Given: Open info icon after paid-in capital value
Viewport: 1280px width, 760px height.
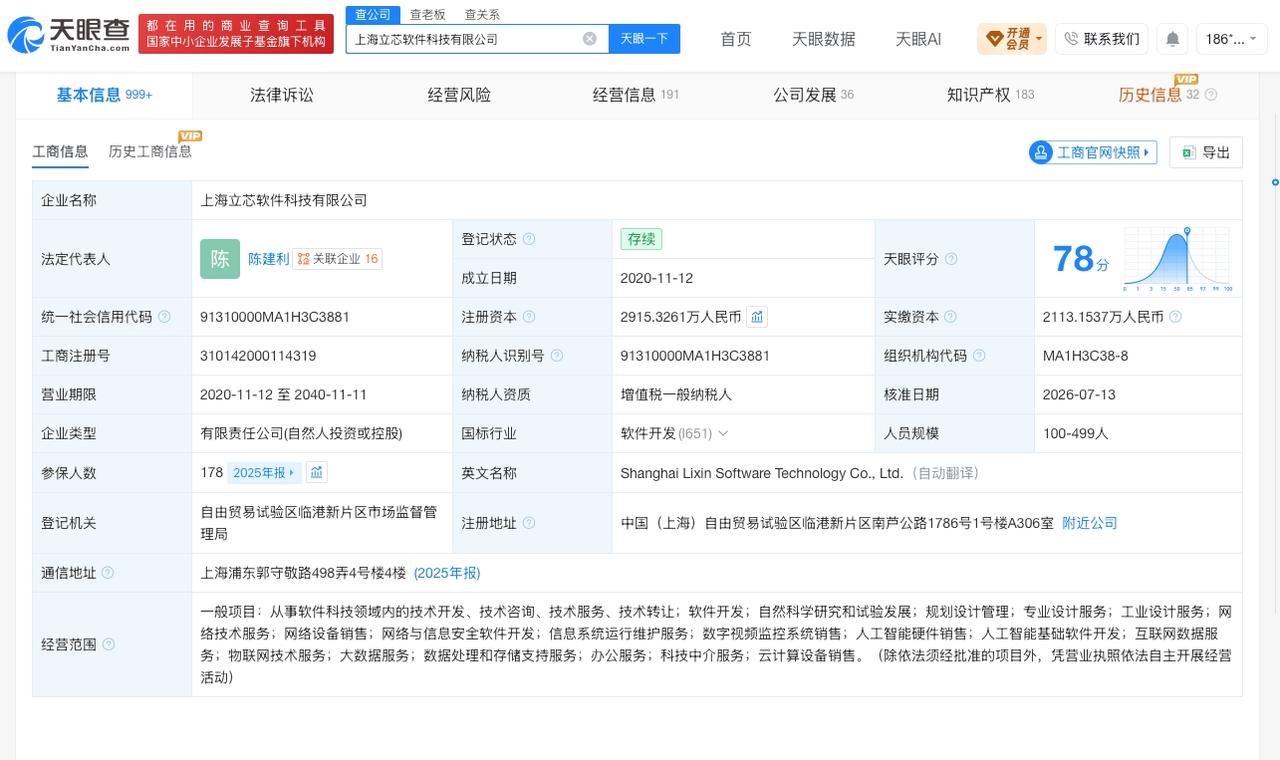Looking at the screenshot, I should point(1175,317).
